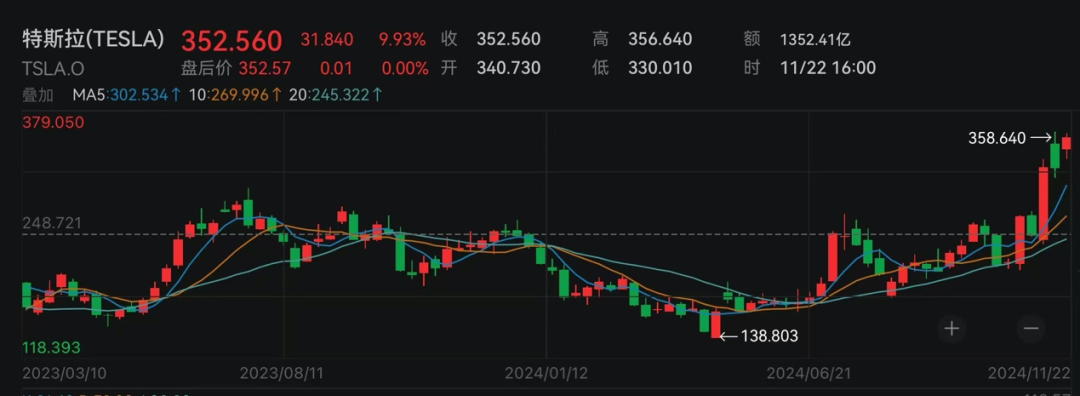The image size is (1080, 396).
Task: Click the 2023/08/11 date label
Action: (282, 373)
